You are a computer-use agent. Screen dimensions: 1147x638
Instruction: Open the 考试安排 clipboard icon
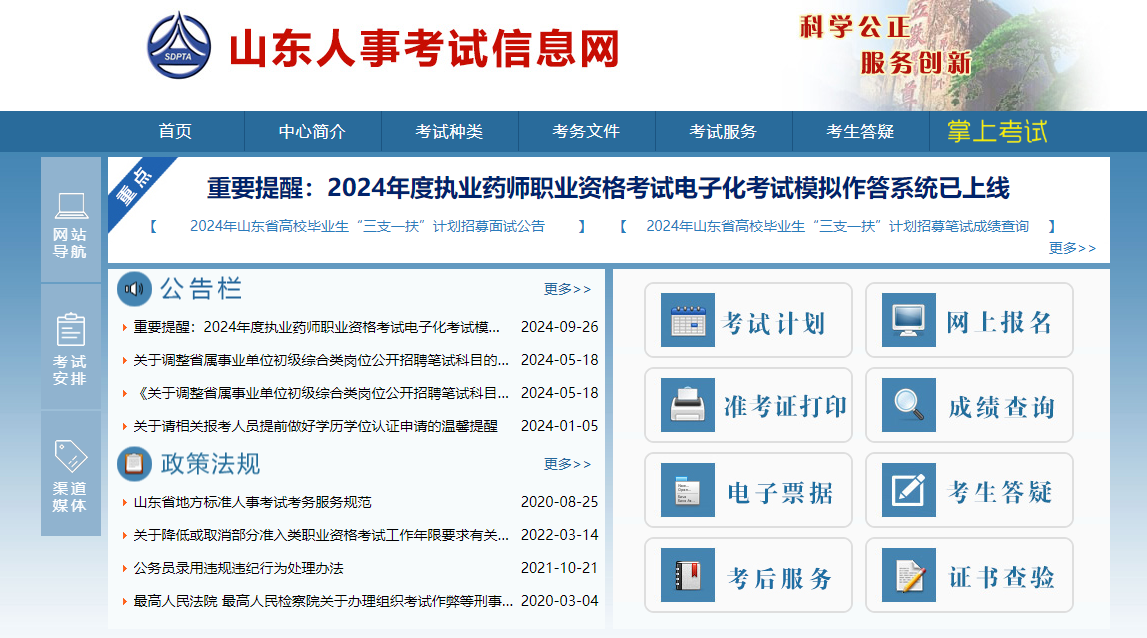pos(71,330)
